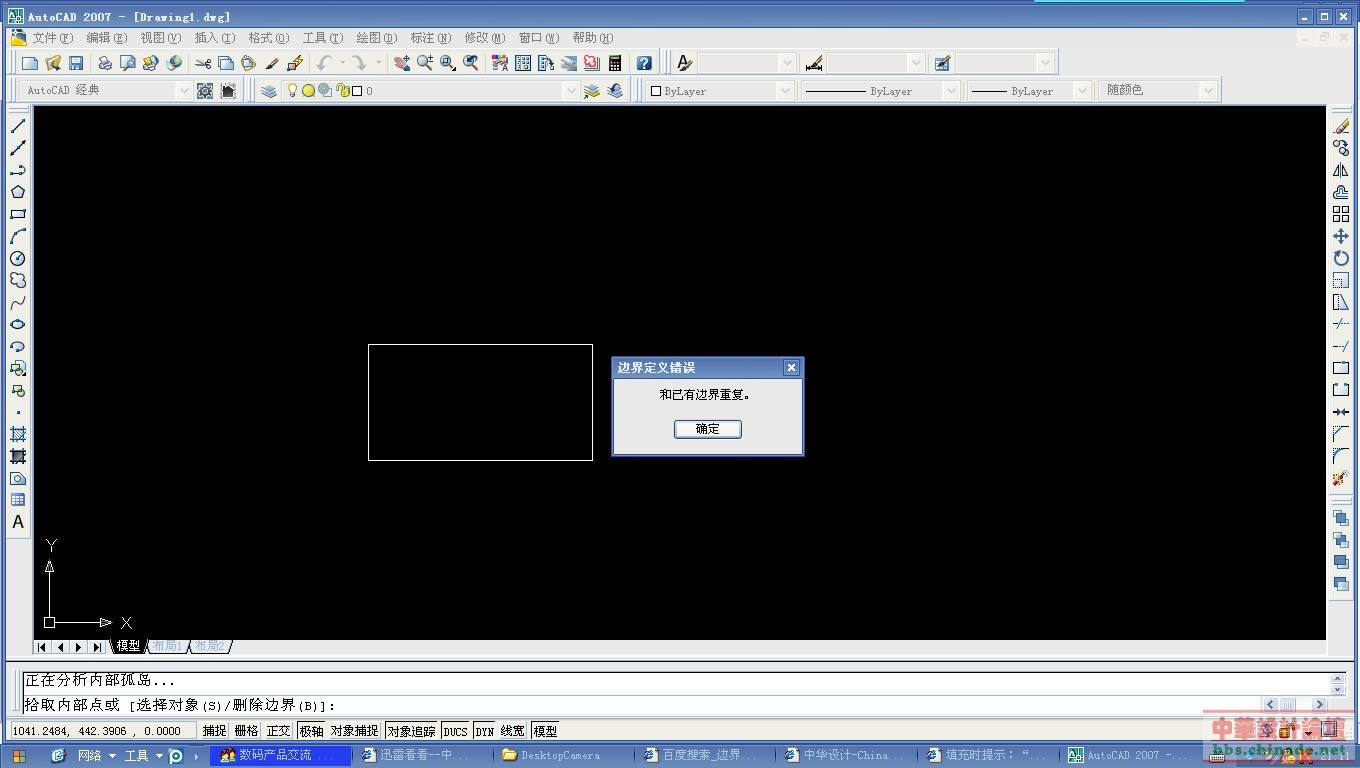This screenshot has width=1360, height=768.
Task: Toggle 捕捉 snap mode in status bar
Action: (214, 731)
